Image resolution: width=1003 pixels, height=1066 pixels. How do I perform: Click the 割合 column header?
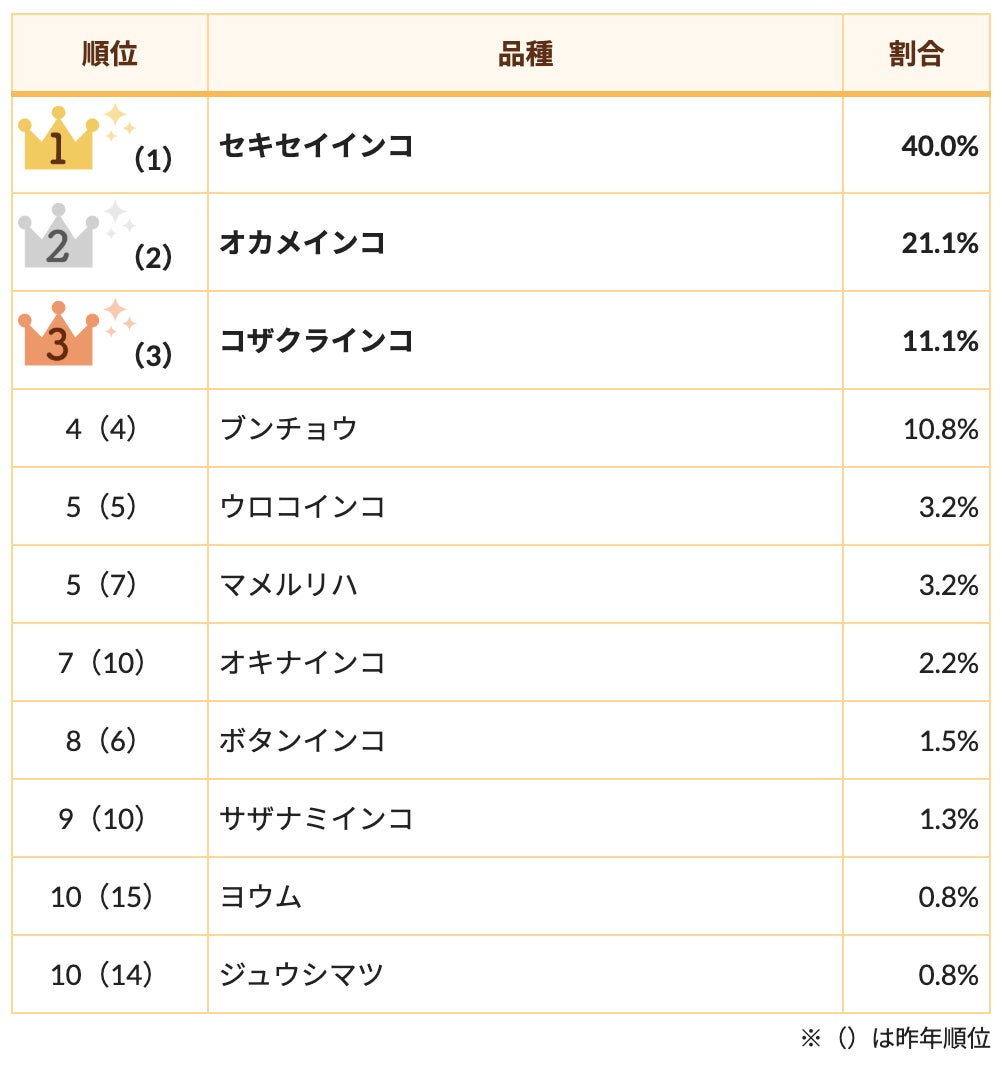[x=915, y=54]
